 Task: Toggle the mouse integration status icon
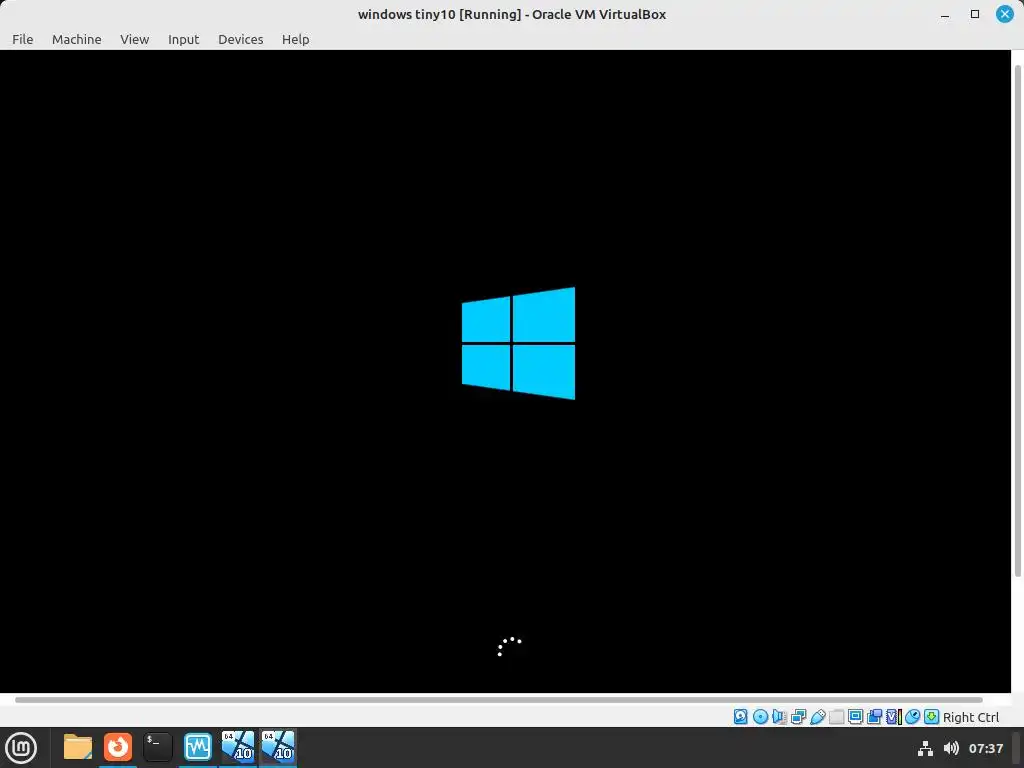912,716
